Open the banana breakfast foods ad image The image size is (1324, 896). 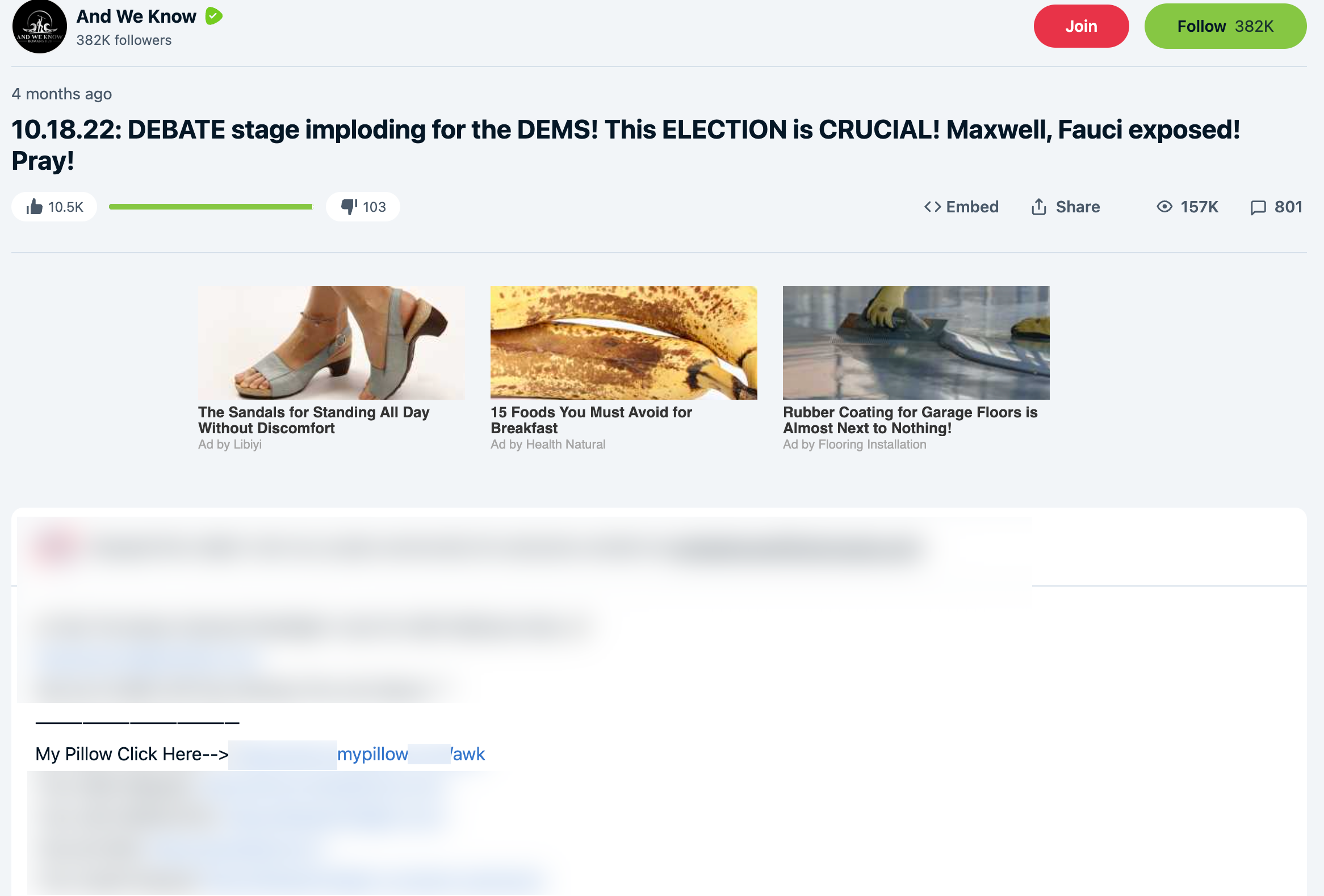pyautogui.click(x=623, y=342)
